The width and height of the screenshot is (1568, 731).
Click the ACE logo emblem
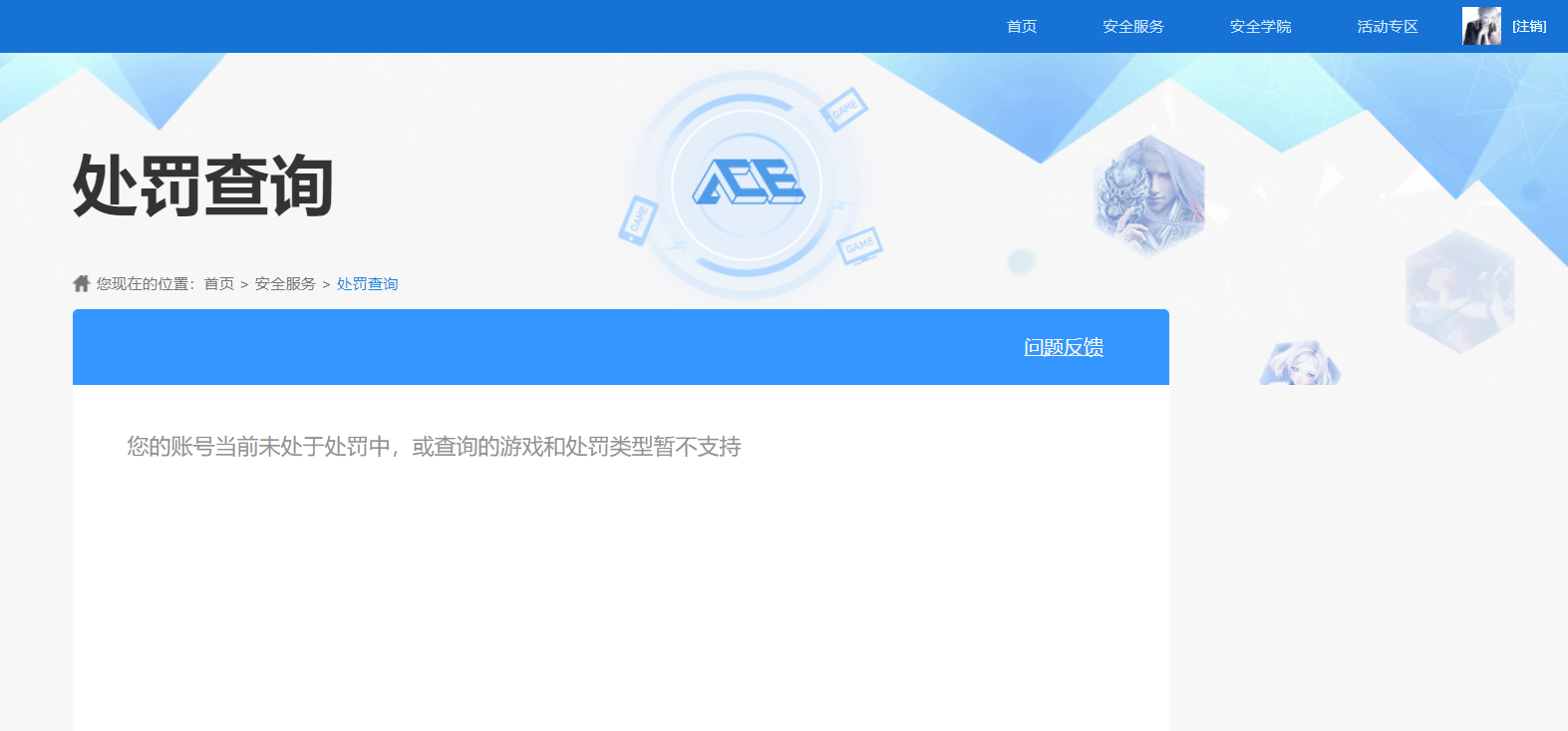748,183
